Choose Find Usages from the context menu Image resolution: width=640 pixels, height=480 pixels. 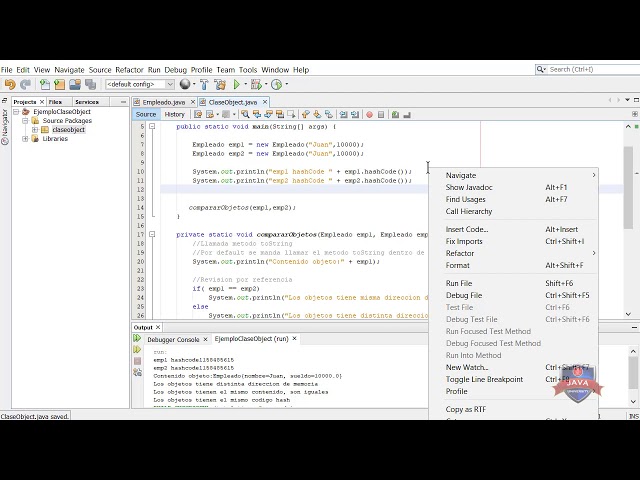513,199
